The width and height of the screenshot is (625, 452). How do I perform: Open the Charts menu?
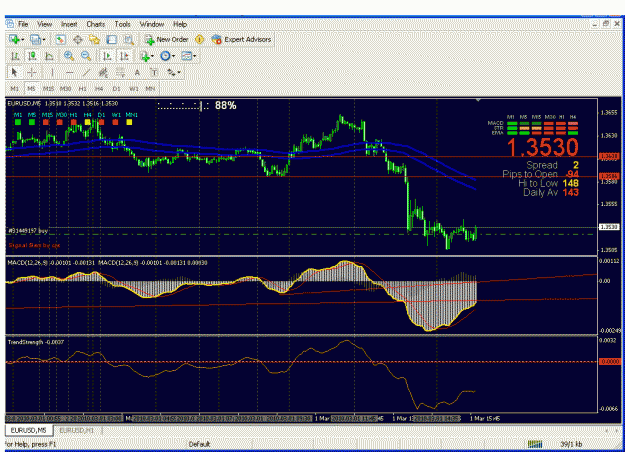tap(96, 24)
